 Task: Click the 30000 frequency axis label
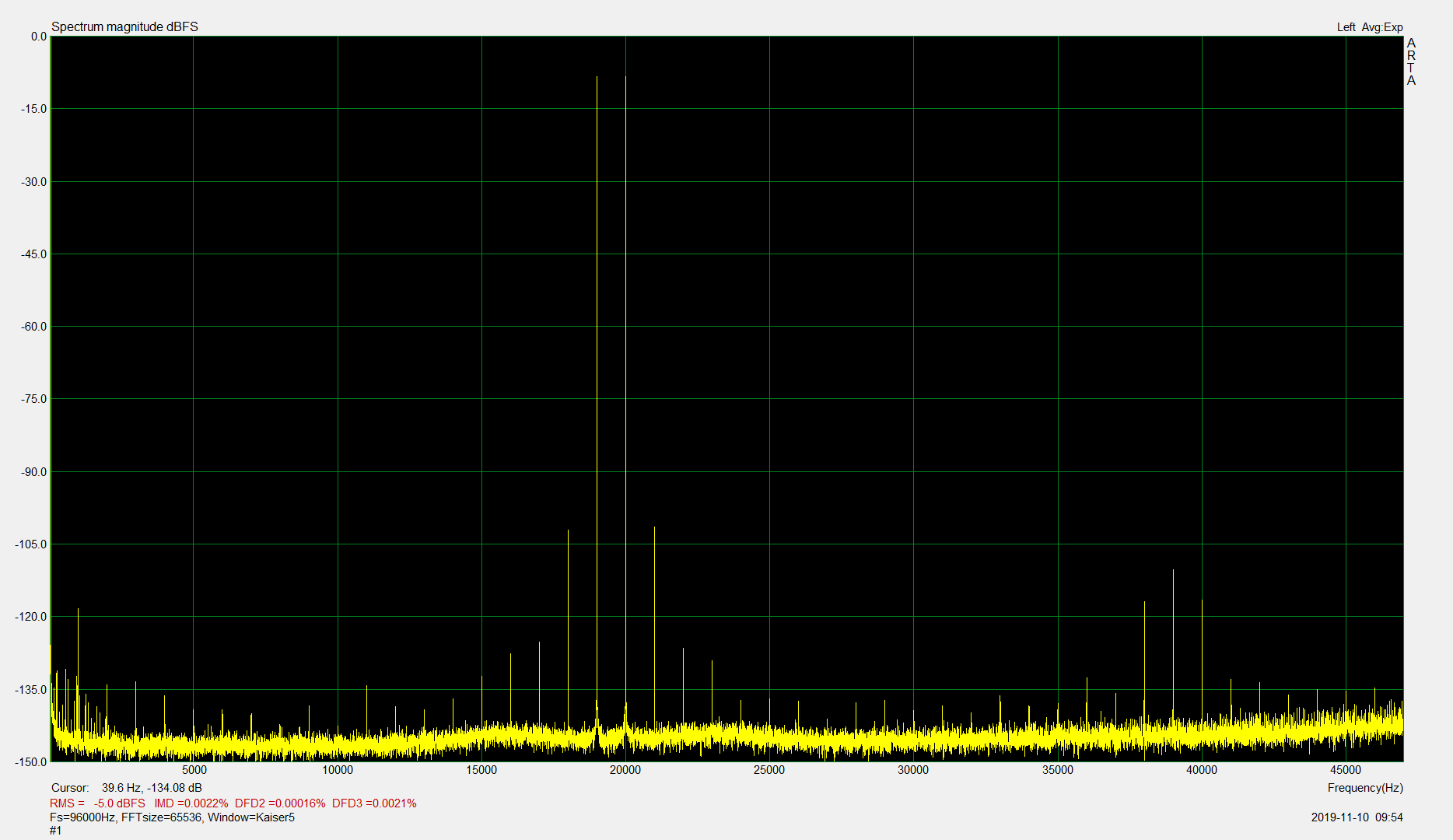coord(913,770)
